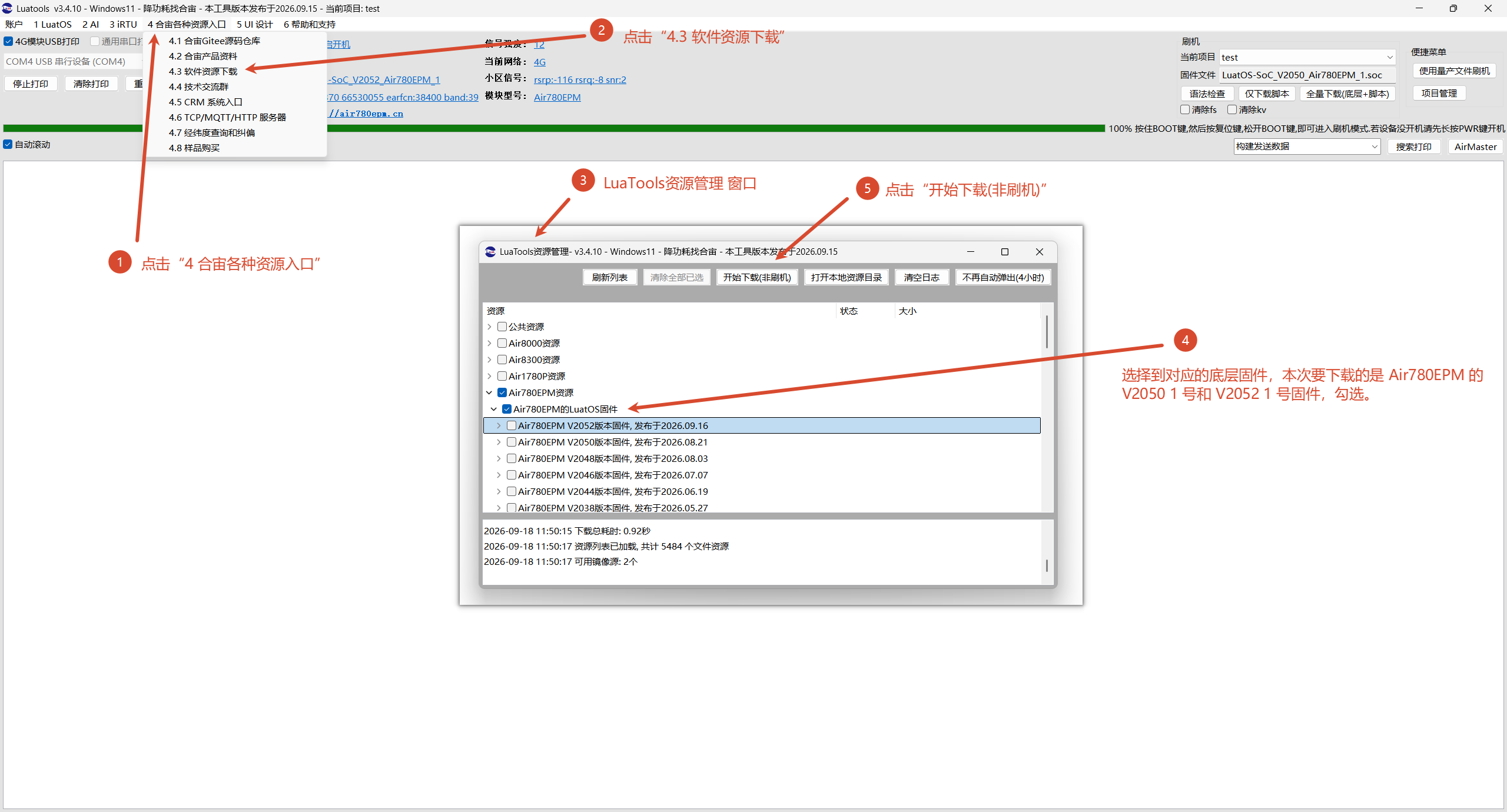Expand the V2048版本固件 row

point(499,458)
